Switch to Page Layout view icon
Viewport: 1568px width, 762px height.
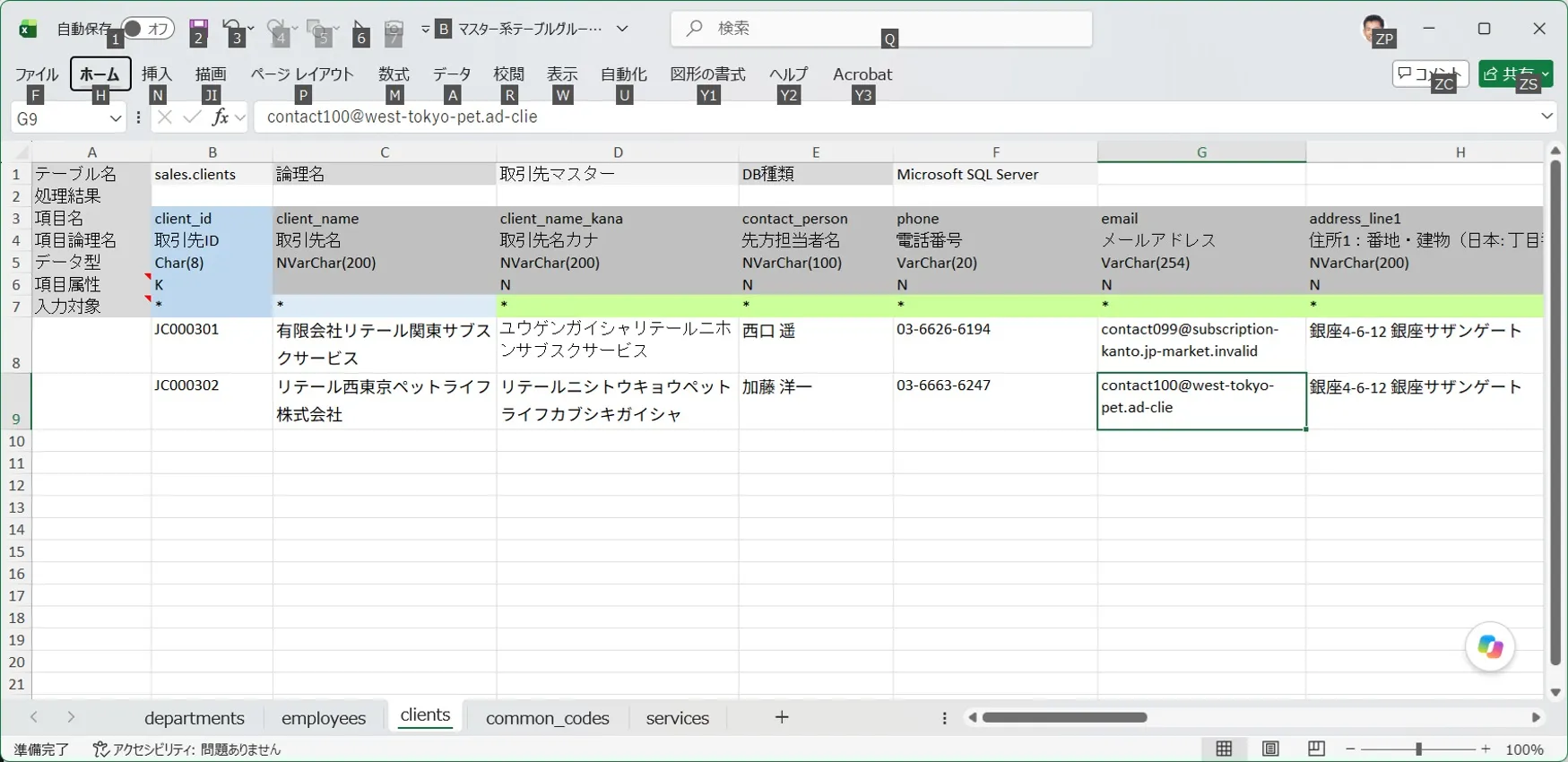[1270, 749]
